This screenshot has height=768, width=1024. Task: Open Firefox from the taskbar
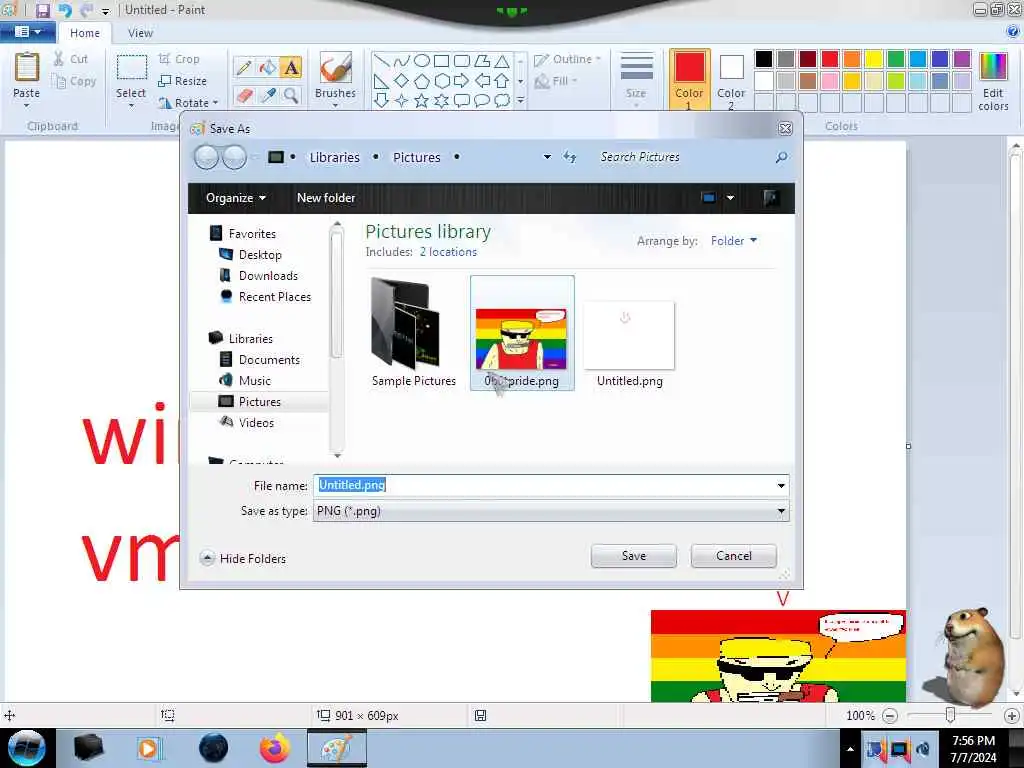coord(275,748)
